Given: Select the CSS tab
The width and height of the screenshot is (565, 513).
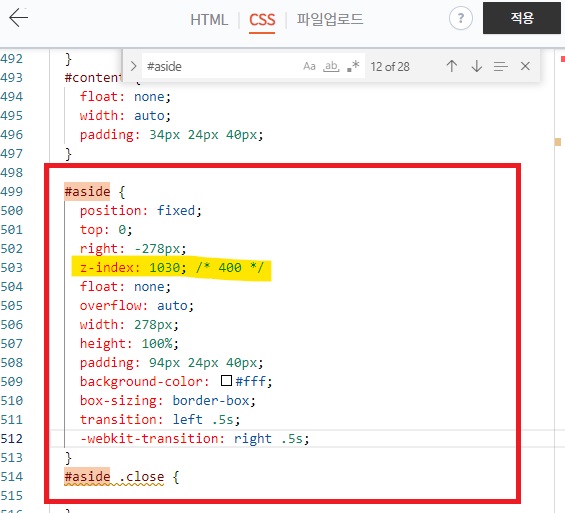Looking at the screenshot, I should tap(262, 20).
